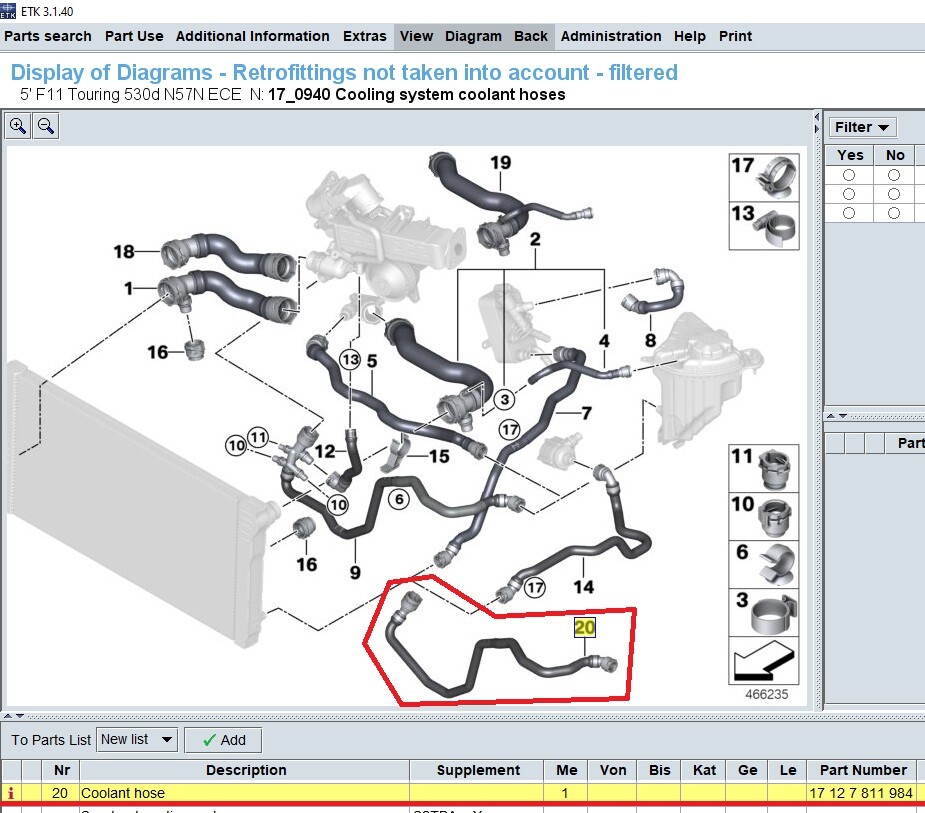Click the Nr column header
925x813 pixels.
click(61, 771)
